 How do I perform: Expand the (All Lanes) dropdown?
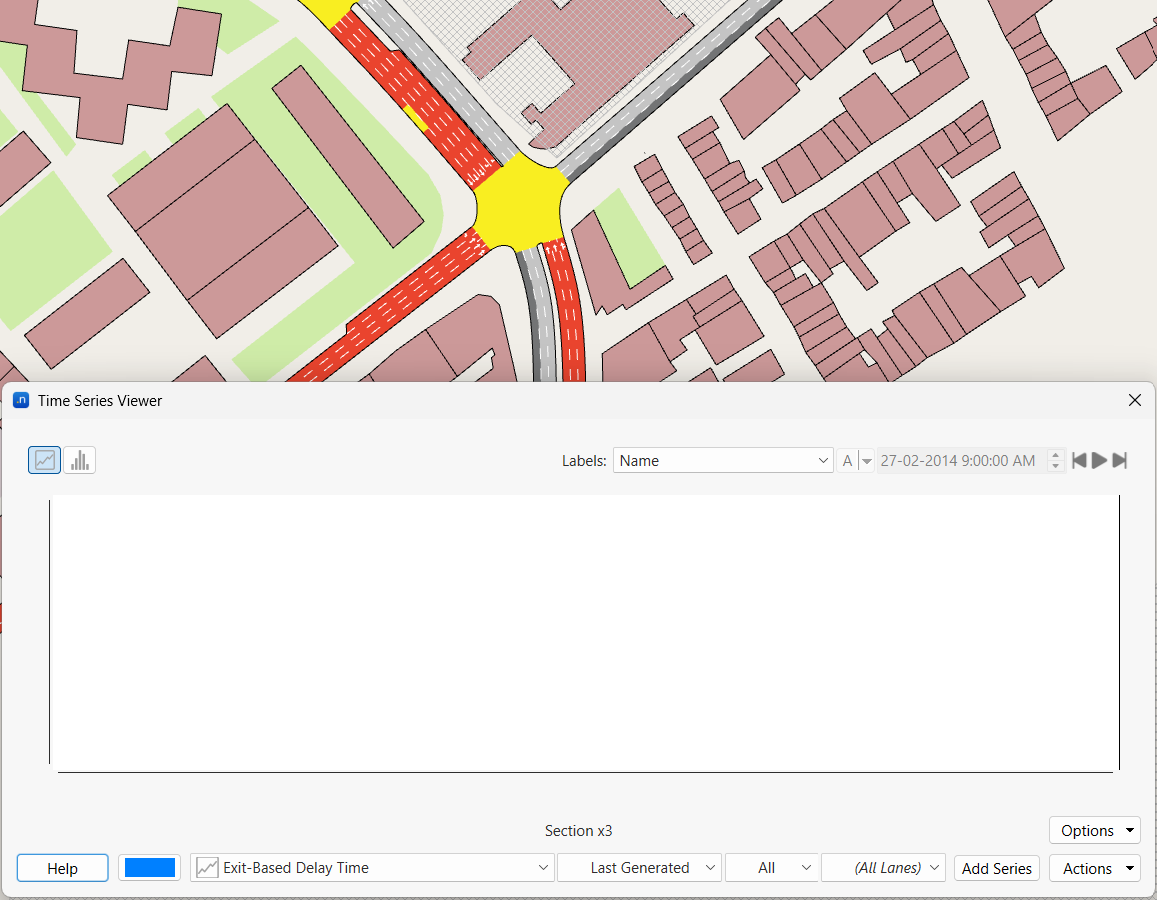pyautogui.click(x=883, y=868)
